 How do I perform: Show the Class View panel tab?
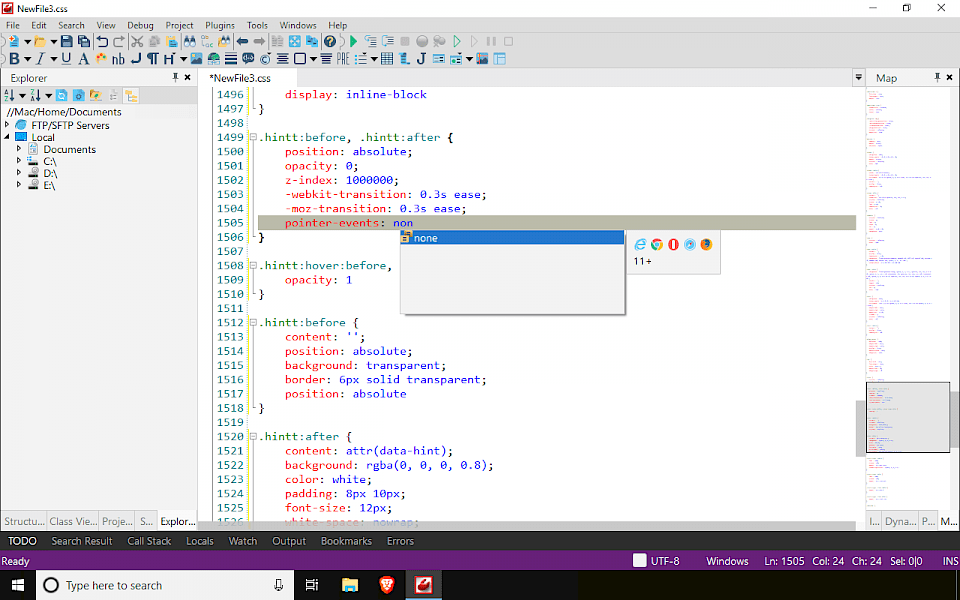tap(73, 522)
